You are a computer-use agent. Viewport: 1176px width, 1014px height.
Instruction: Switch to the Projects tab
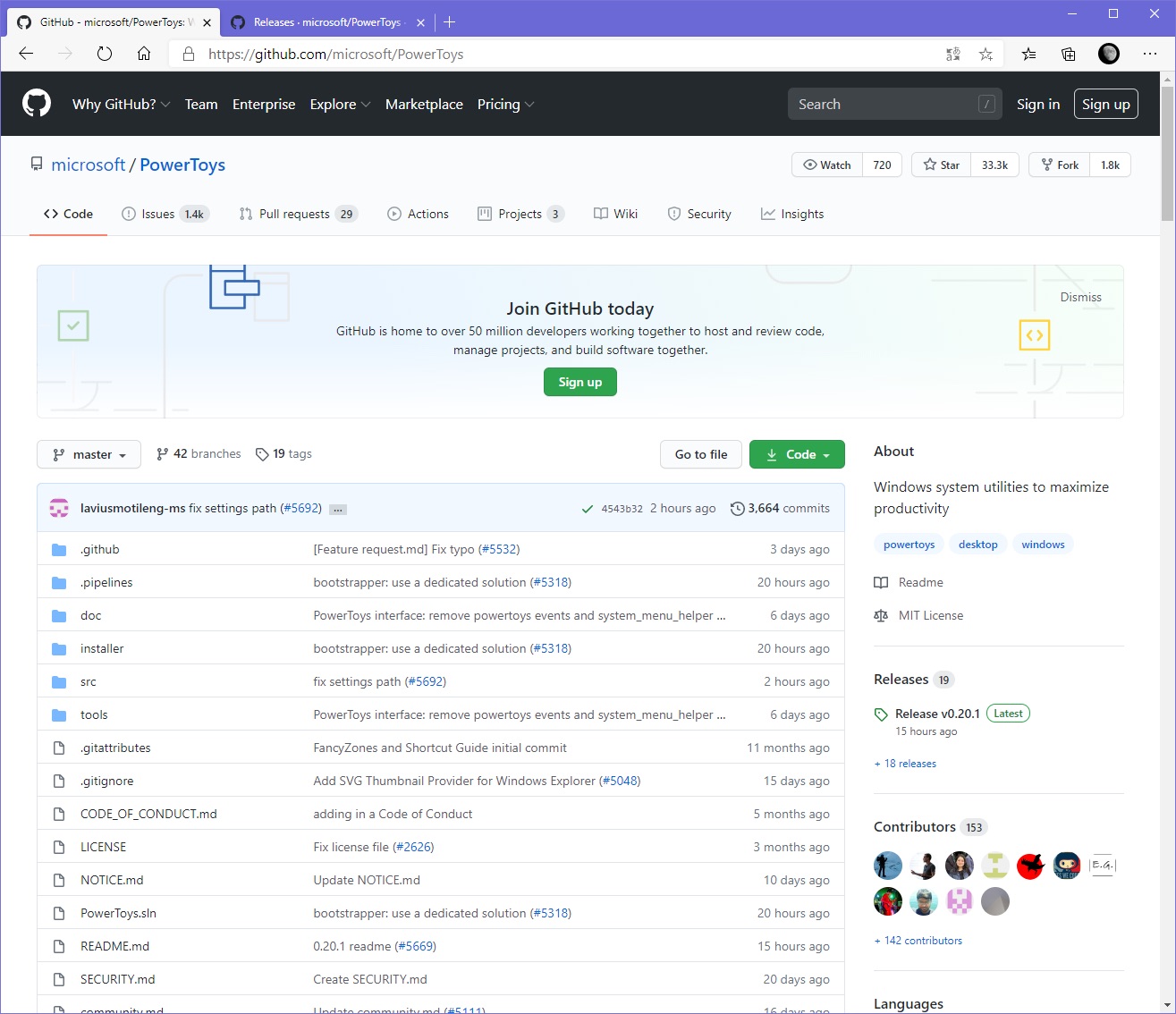tap(520, 214)
